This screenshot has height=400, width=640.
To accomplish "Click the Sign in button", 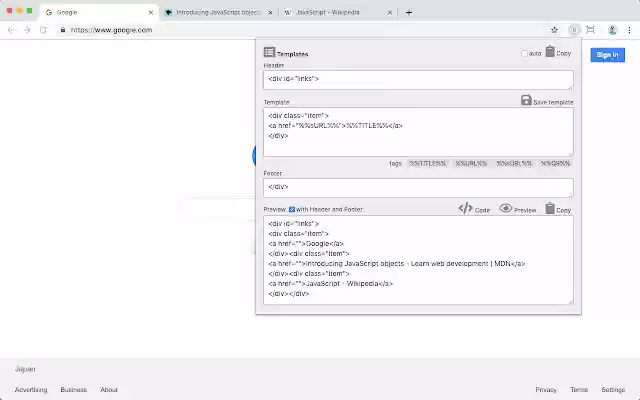I will click(x=607, y=55).
